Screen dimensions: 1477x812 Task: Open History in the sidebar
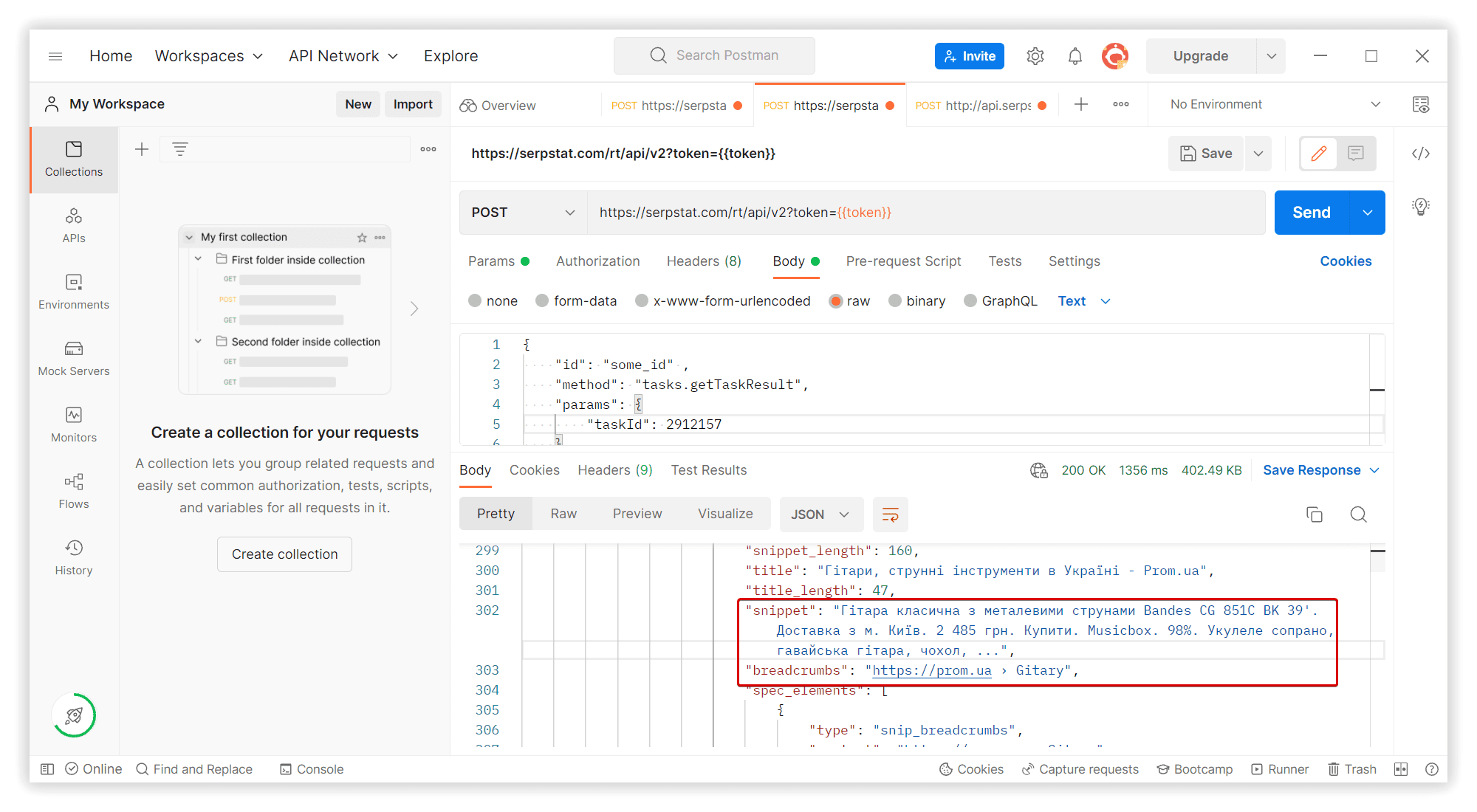tap(74, 557)
